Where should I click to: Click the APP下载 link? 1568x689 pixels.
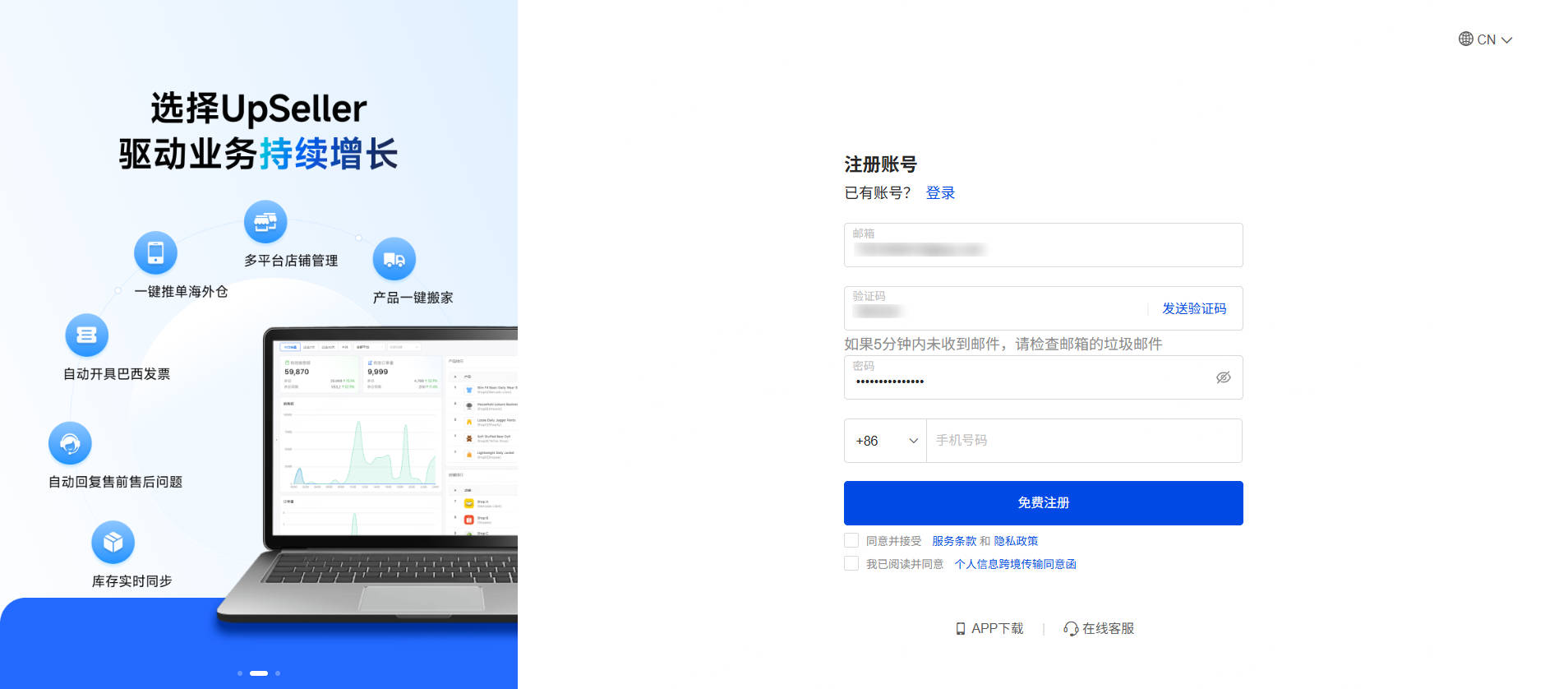pos(989,629)
